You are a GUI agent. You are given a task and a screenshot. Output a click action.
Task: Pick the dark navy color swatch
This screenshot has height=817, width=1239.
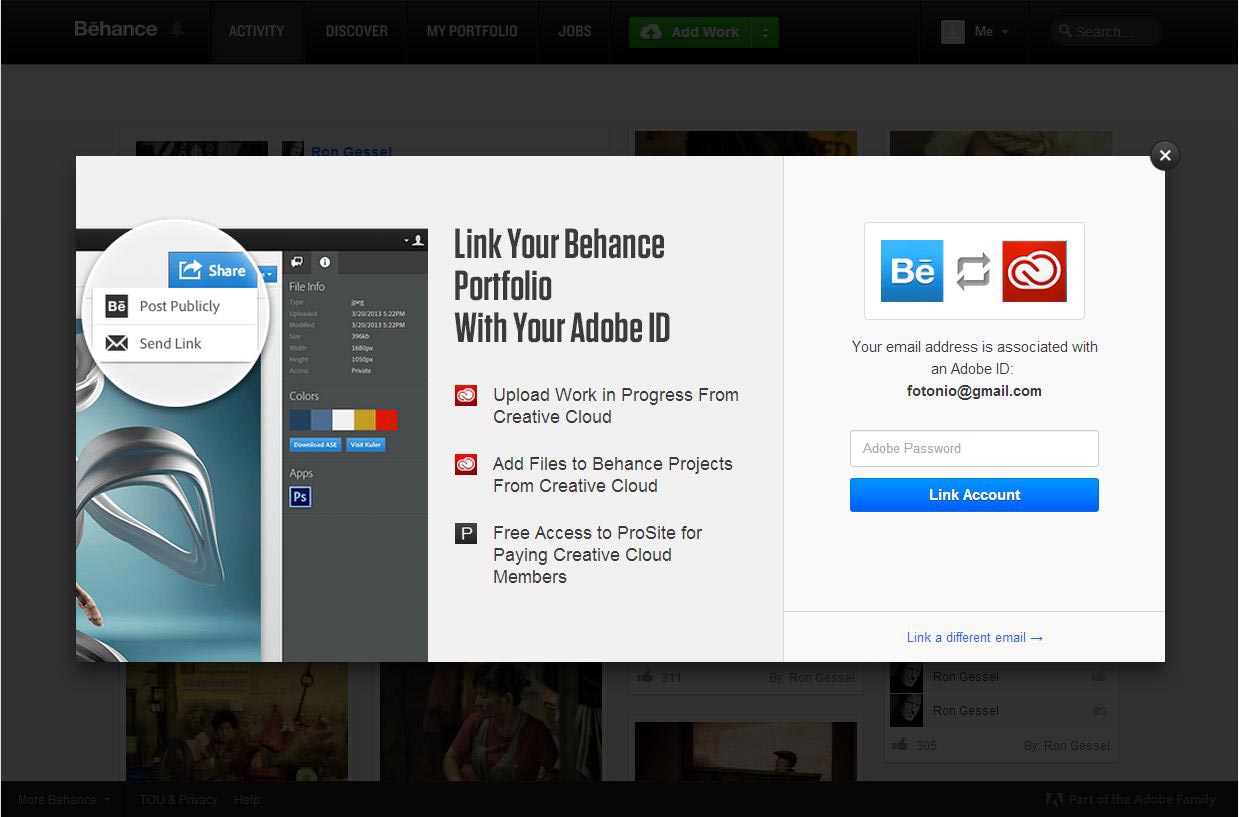(300, 420)
